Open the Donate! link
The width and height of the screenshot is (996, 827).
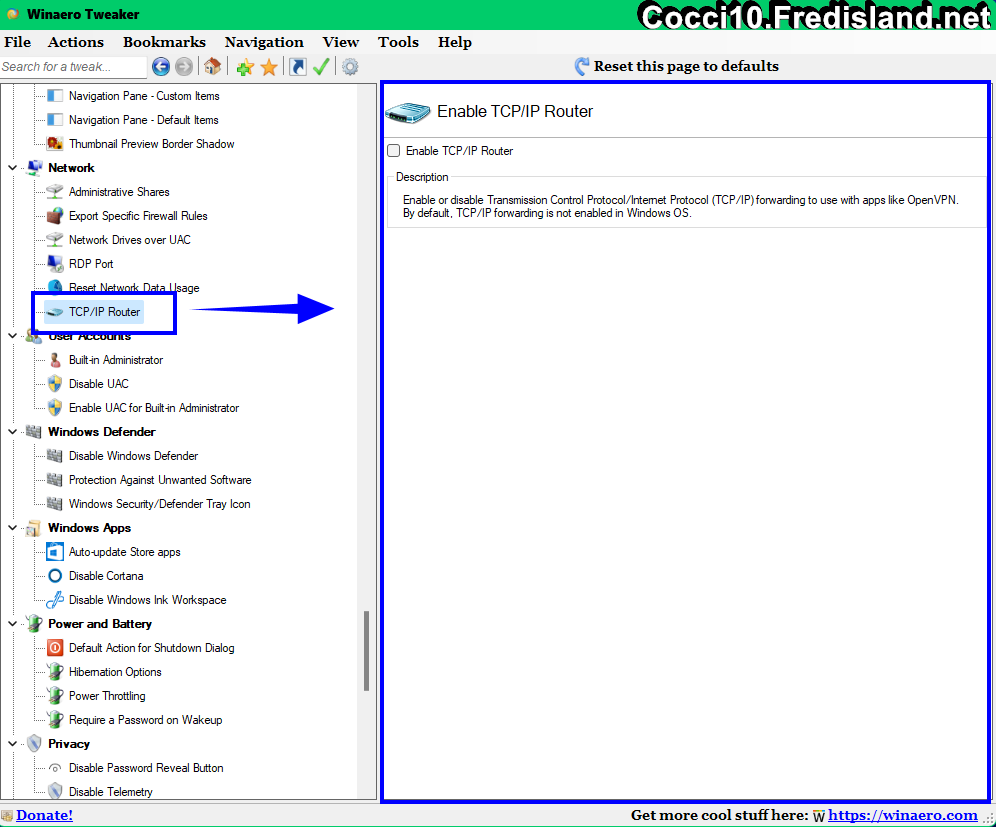44,815
